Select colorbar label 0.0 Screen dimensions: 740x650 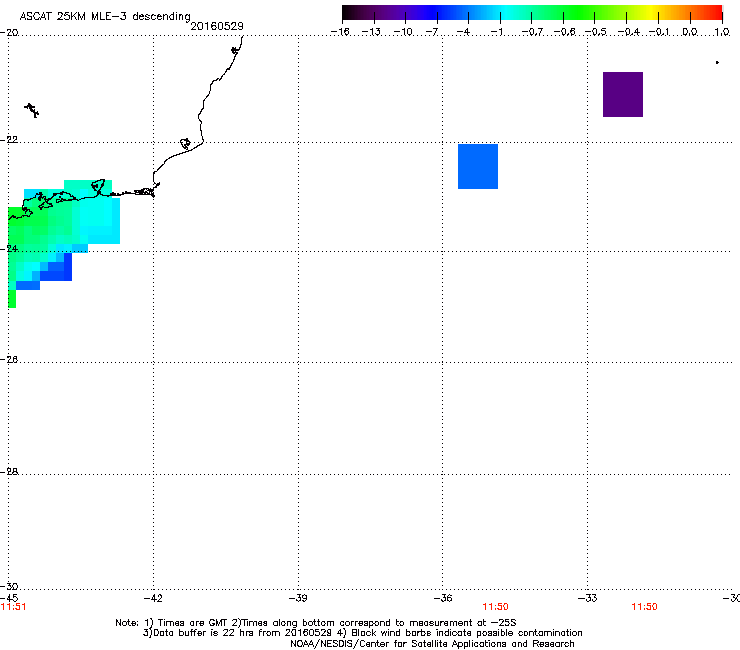click(x=690, y=32)
